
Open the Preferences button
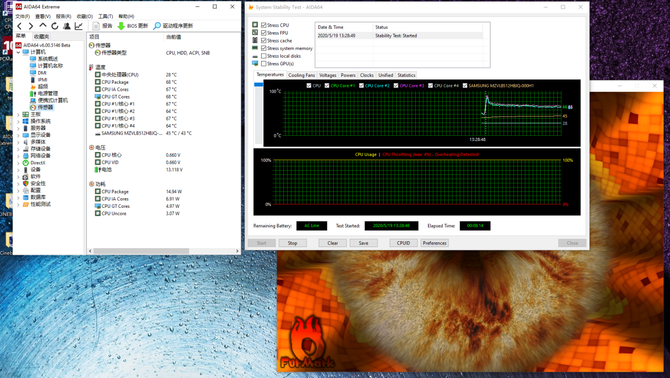tap(435, 243)
